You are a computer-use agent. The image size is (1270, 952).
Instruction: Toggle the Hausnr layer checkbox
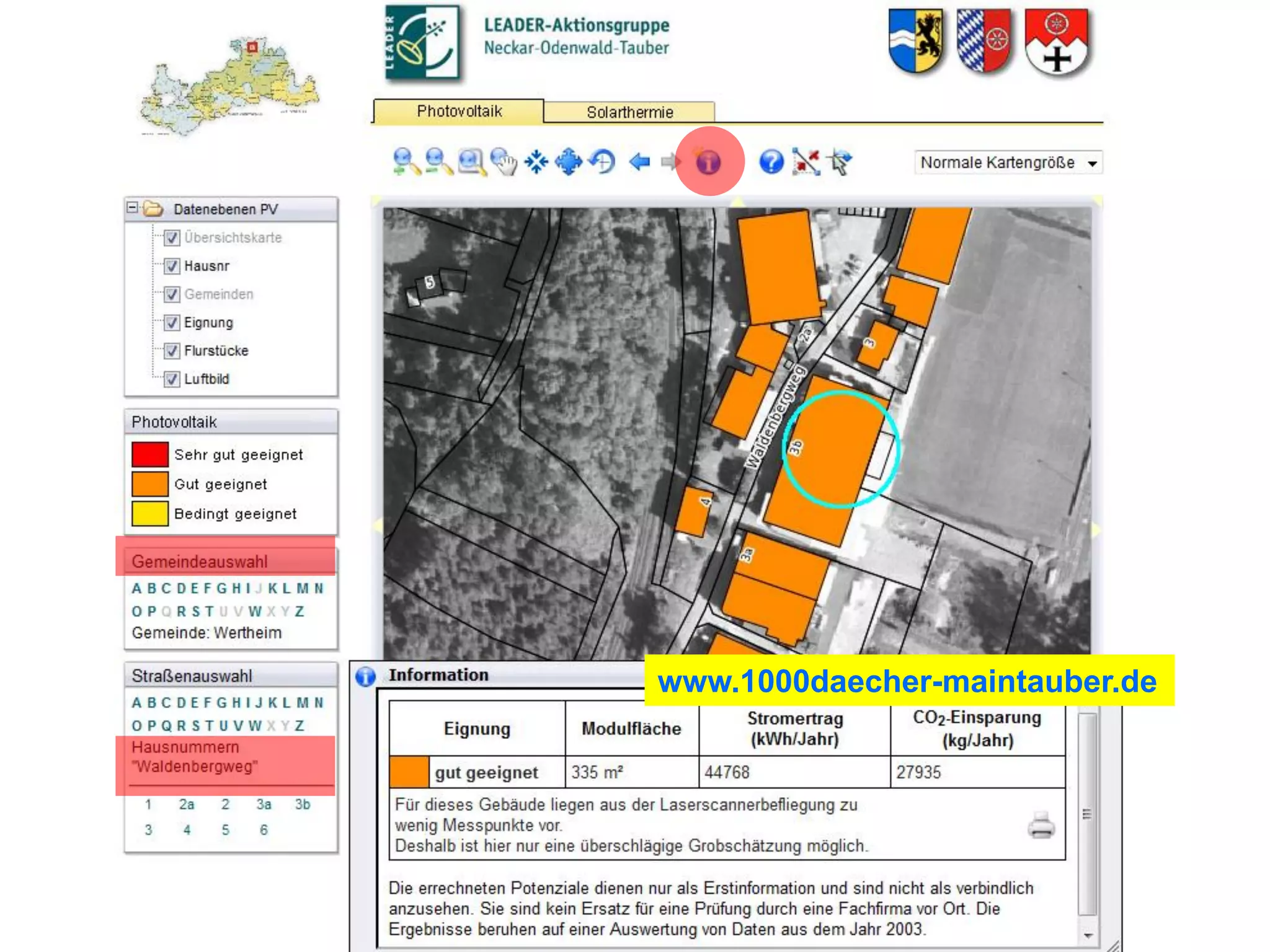click(172, 267)
